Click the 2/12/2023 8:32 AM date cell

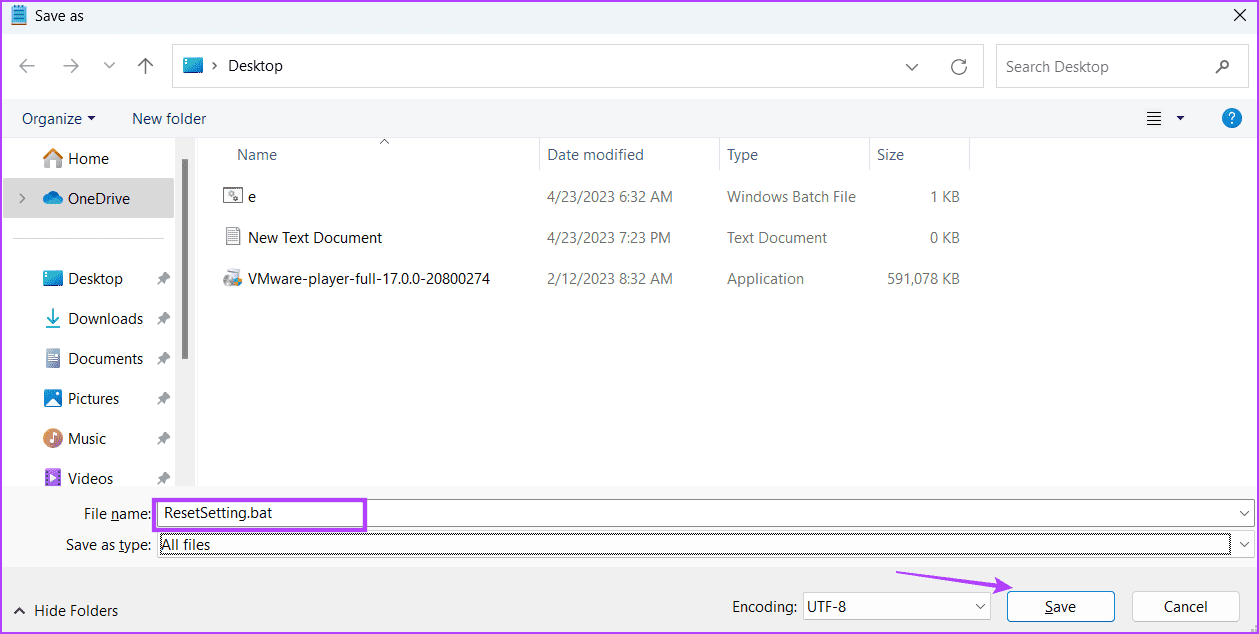610,278
